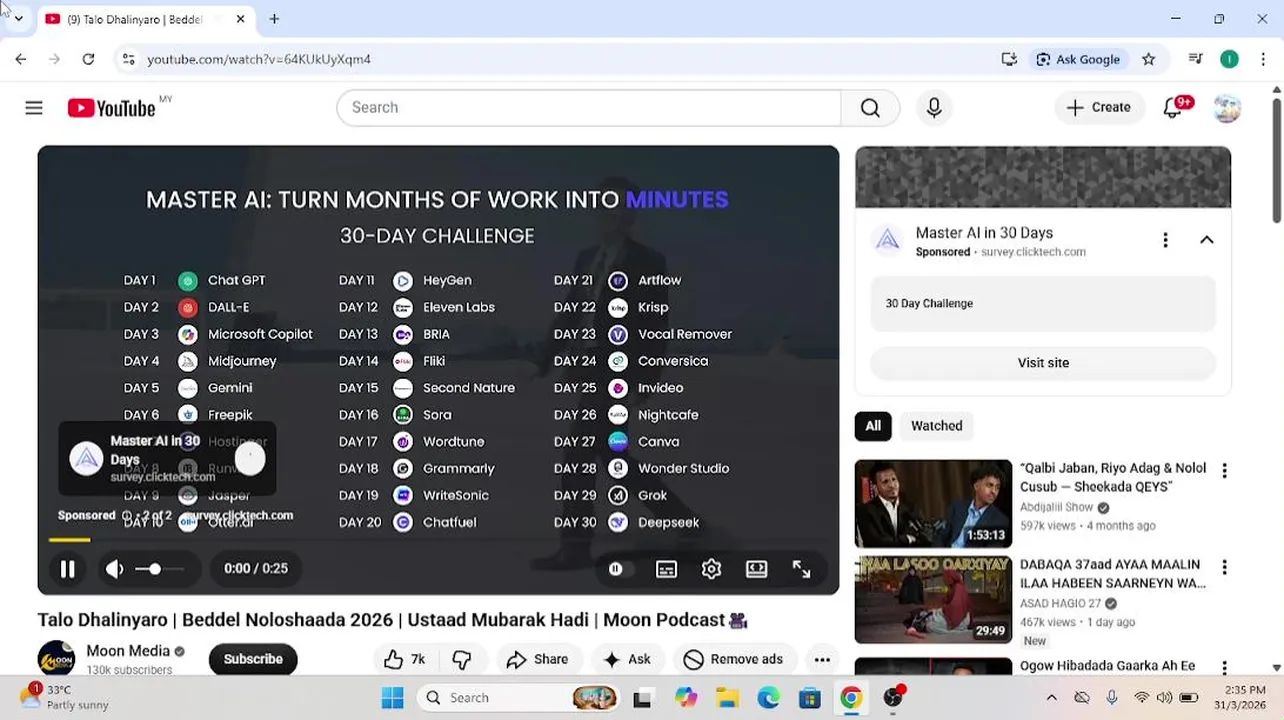
Task: Like the video with thumbs up
Action: 405,659
